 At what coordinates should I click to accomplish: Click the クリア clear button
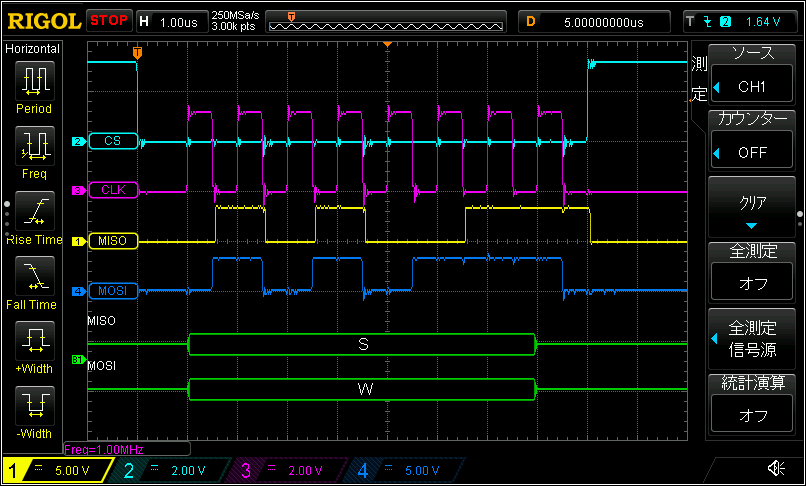[x=752, y=208]
